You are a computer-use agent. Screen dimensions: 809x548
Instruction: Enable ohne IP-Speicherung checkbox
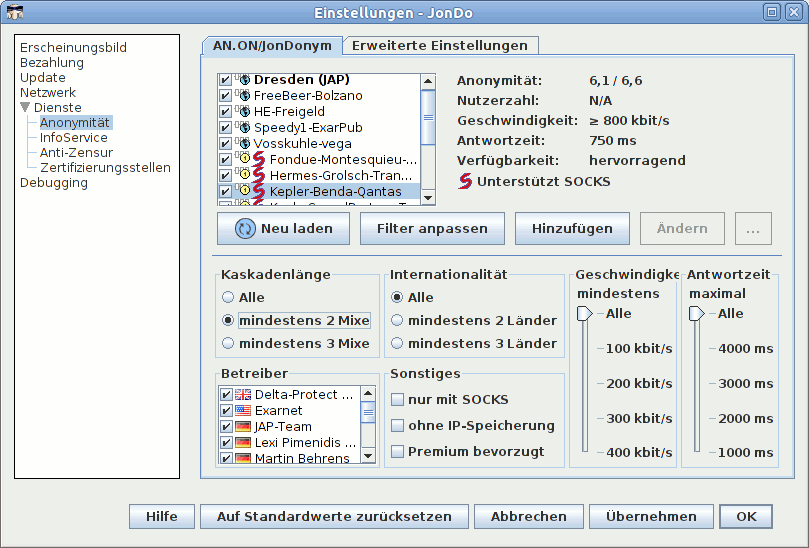coord(397,425)
